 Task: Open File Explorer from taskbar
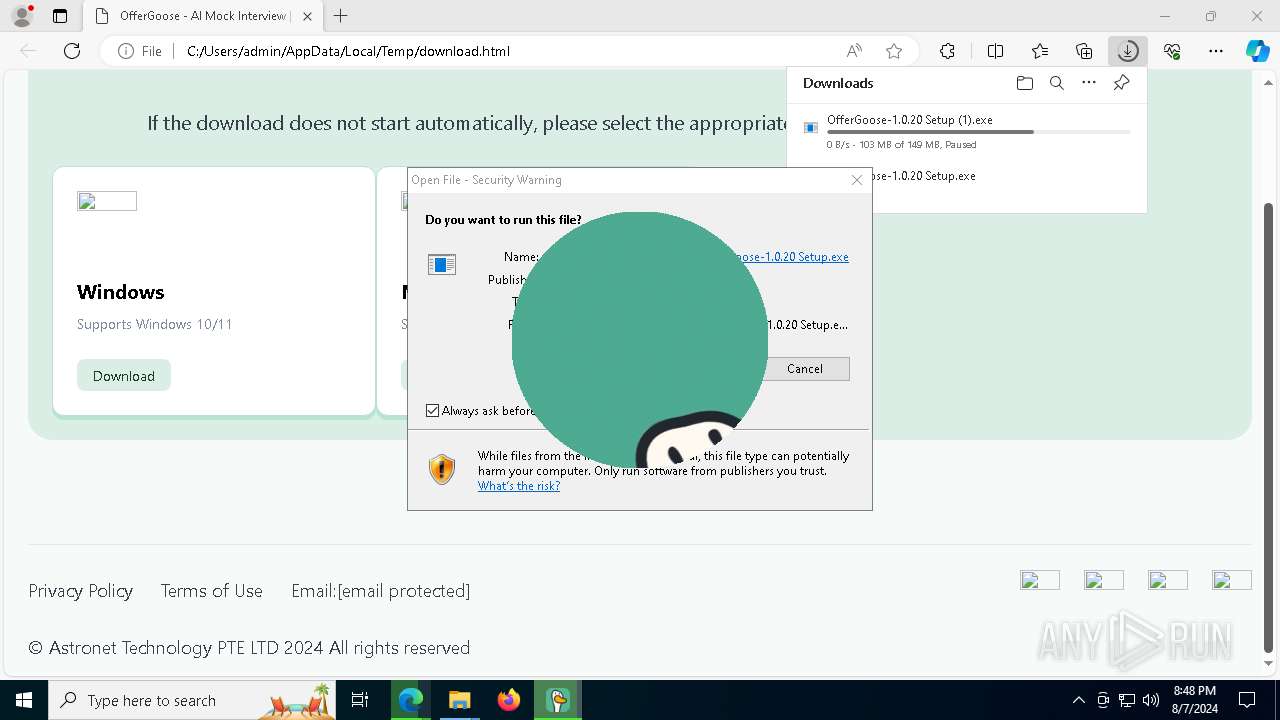click(459, 700)
